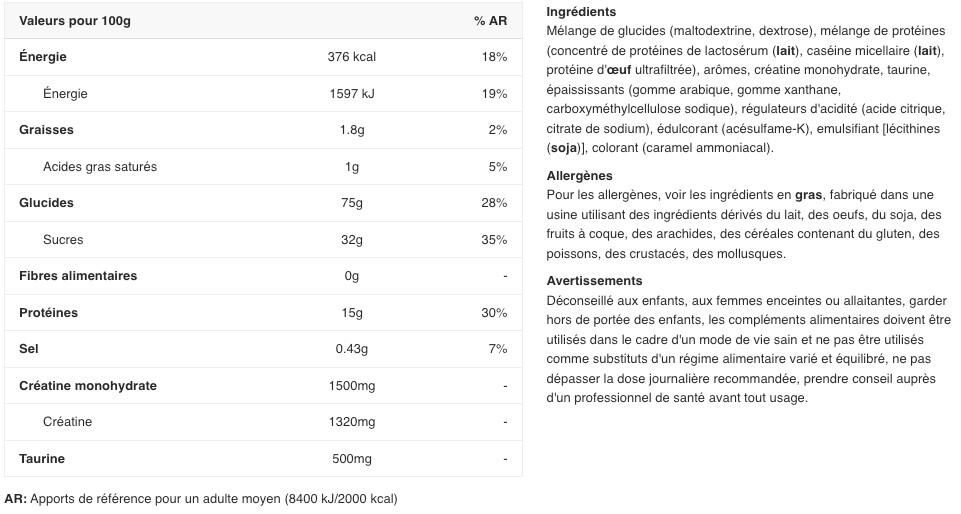Select the 'Allergènes' section heading
The width and height of the screenshot is (961, 514).
click(580, 176)
